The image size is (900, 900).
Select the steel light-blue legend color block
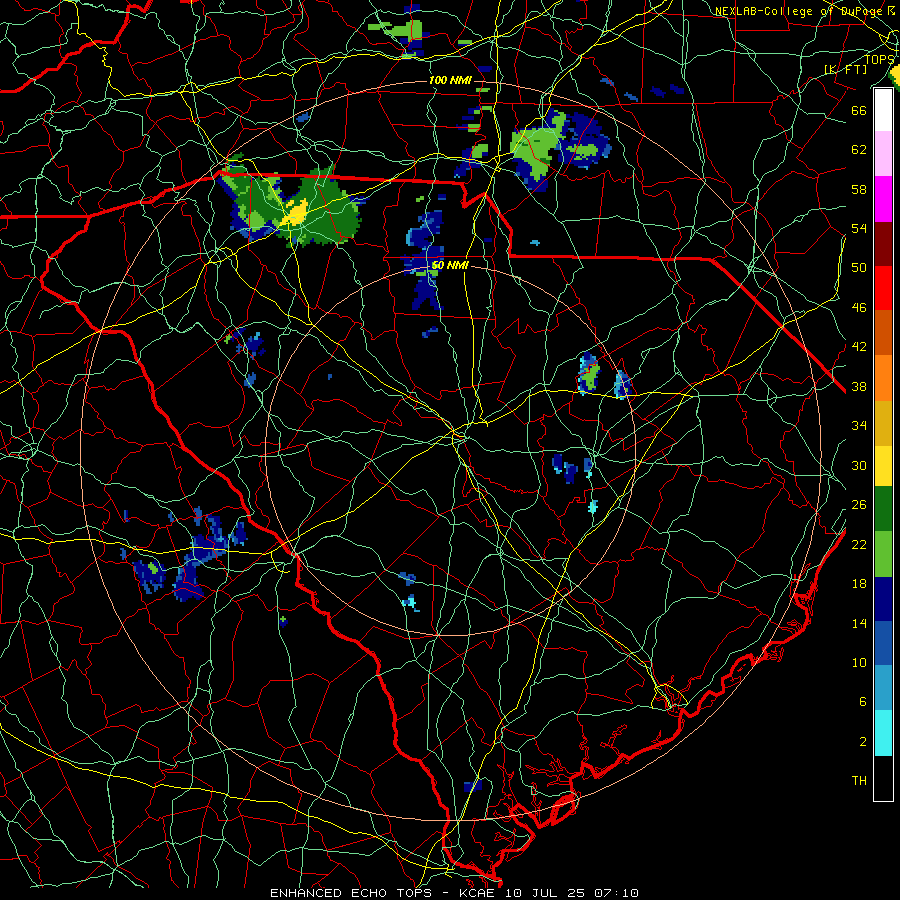883,688
